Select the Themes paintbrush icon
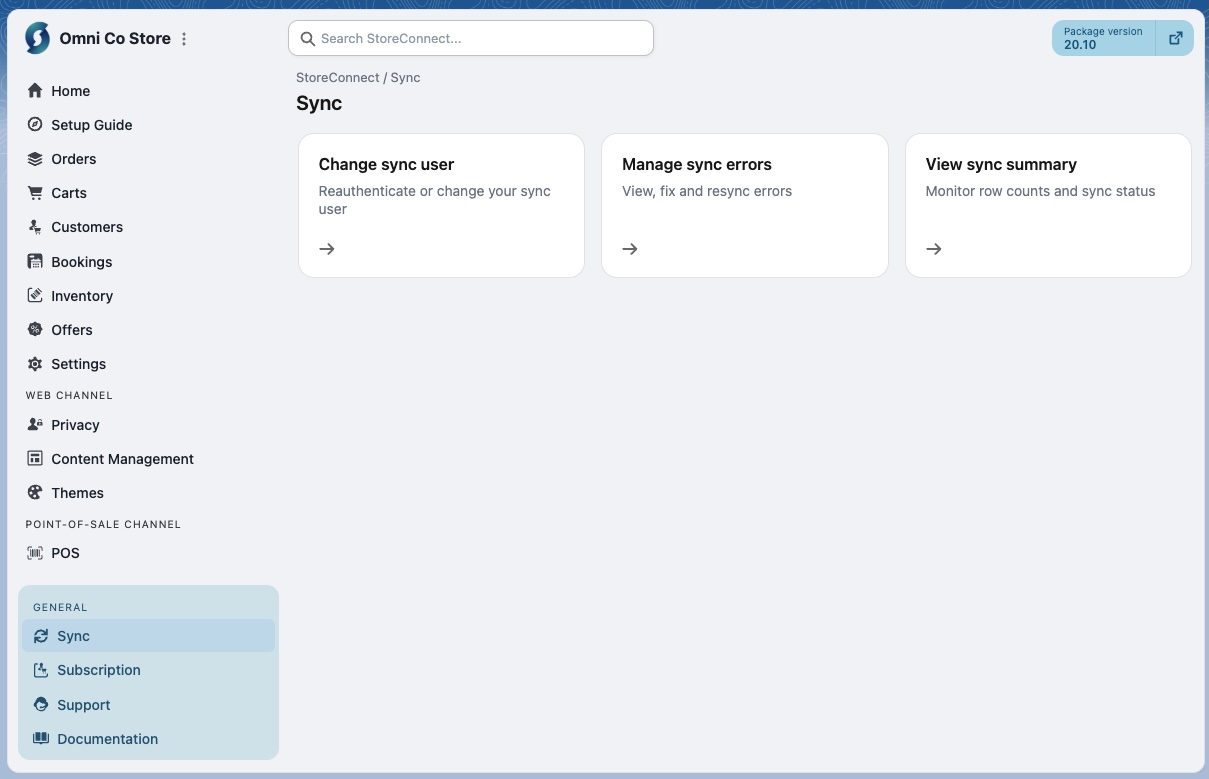This screenshot has height=779, width=1209. 34,492
